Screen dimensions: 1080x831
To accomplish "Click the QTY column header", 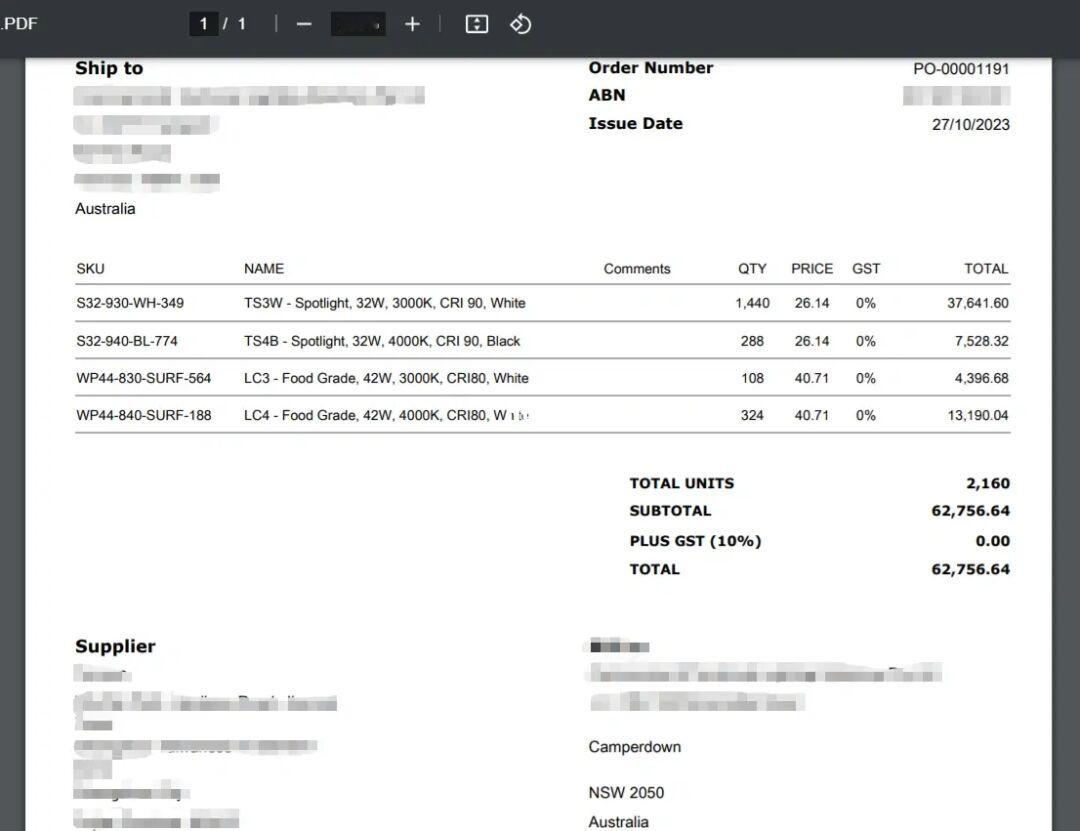I will [752, 269].
